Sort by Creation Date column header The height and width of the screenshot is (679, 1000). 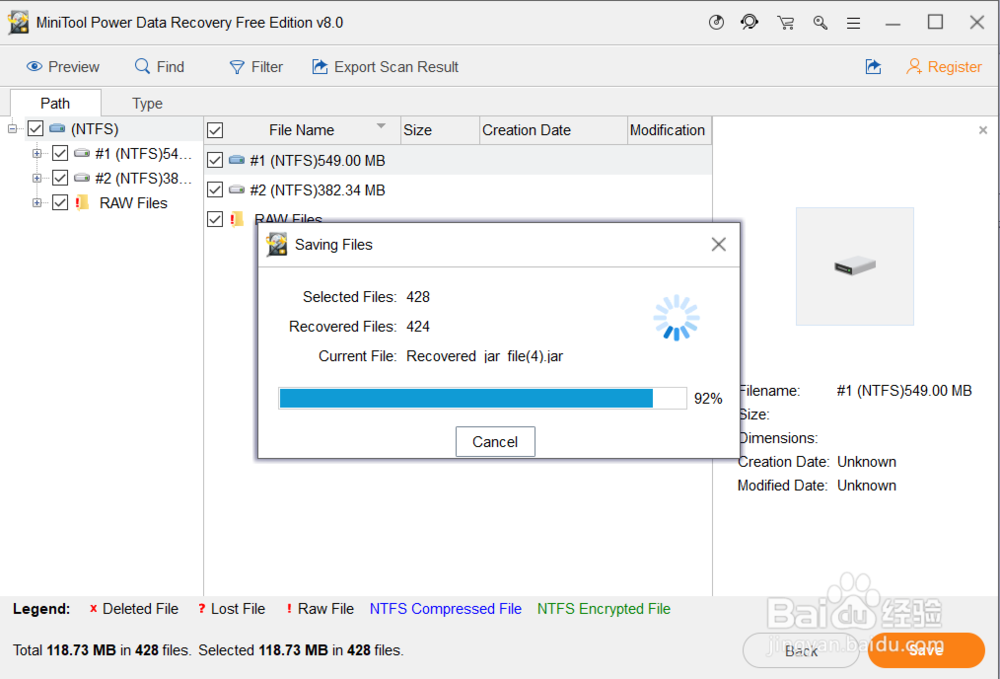[553, 130]
